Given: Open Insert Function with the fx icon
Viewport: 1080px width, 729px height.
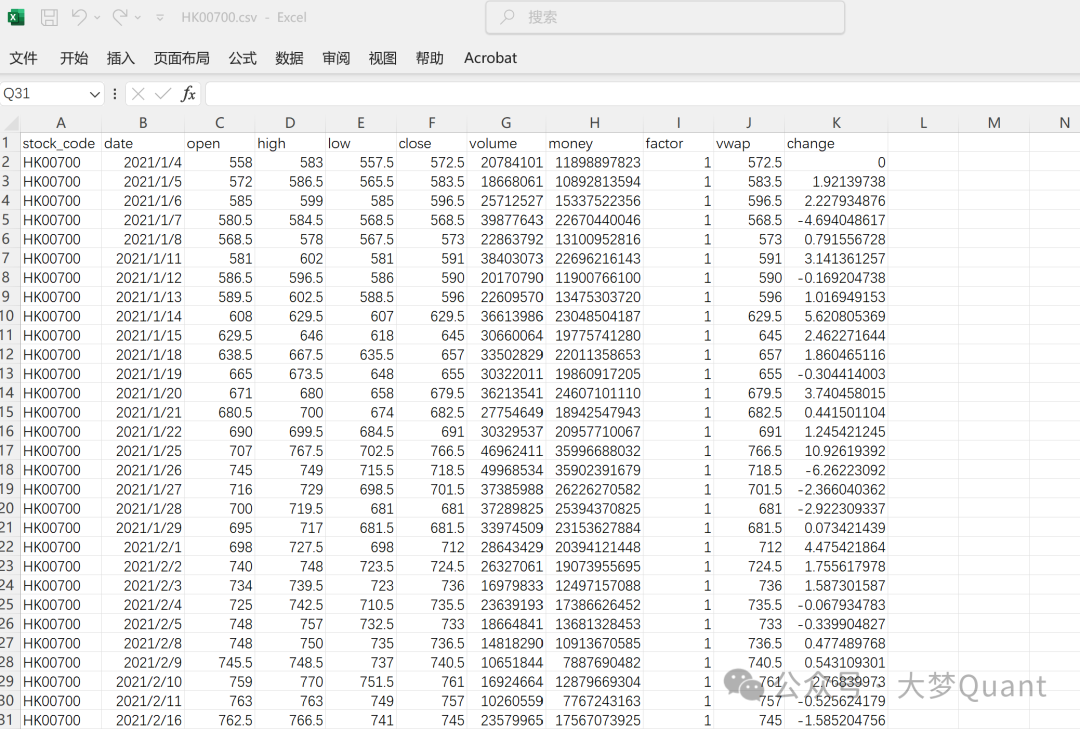Looking at the screenshot, I should [188, 94].
